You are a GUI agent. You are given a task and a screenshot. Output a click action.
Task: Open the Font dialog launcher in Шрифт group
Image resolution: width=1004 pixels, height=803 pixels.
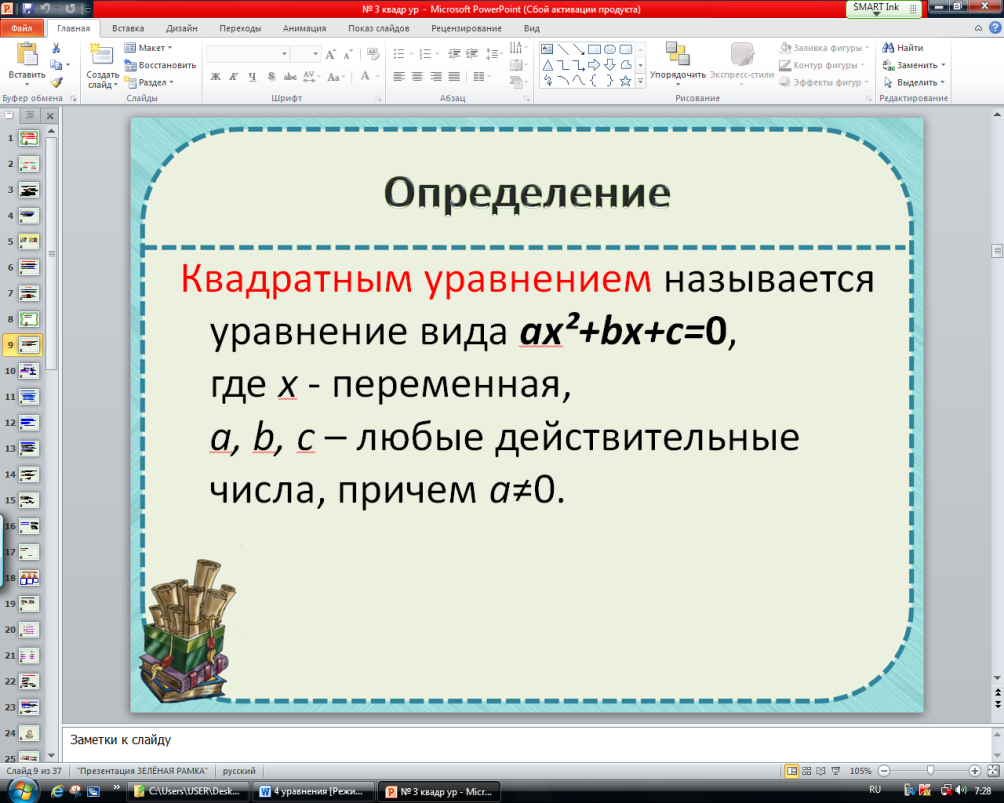[x=378, y=99]
